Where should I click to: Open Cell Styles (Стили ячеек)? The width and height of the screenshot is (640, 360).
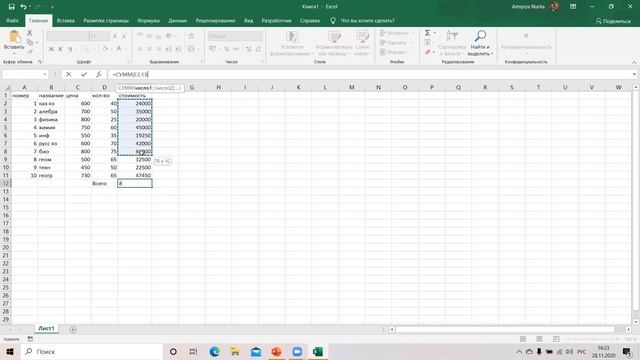362,43
